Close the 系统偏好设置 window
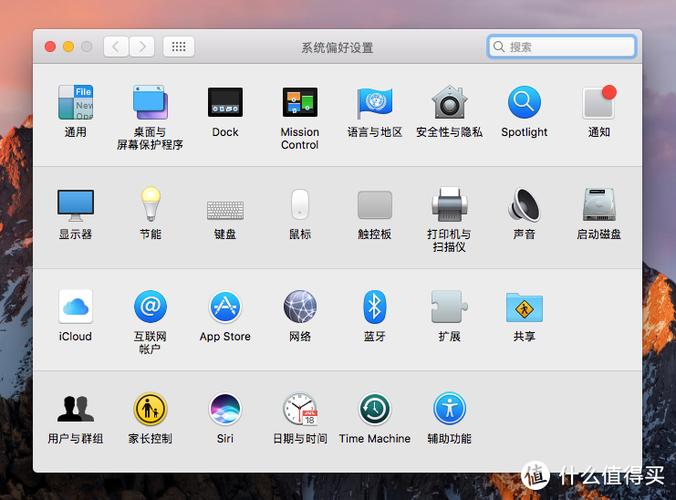This screenshot has height=500, width=676. [50, 47]
